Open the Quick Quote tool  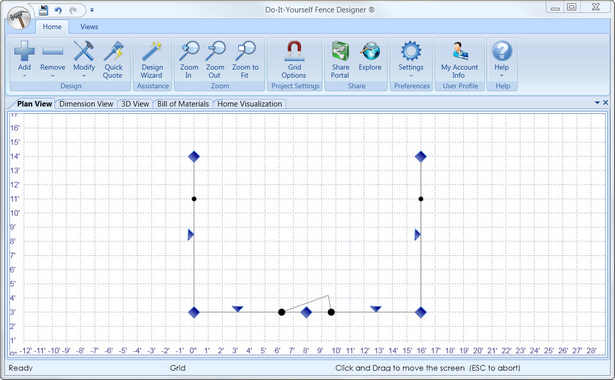(x=113, y=60)
